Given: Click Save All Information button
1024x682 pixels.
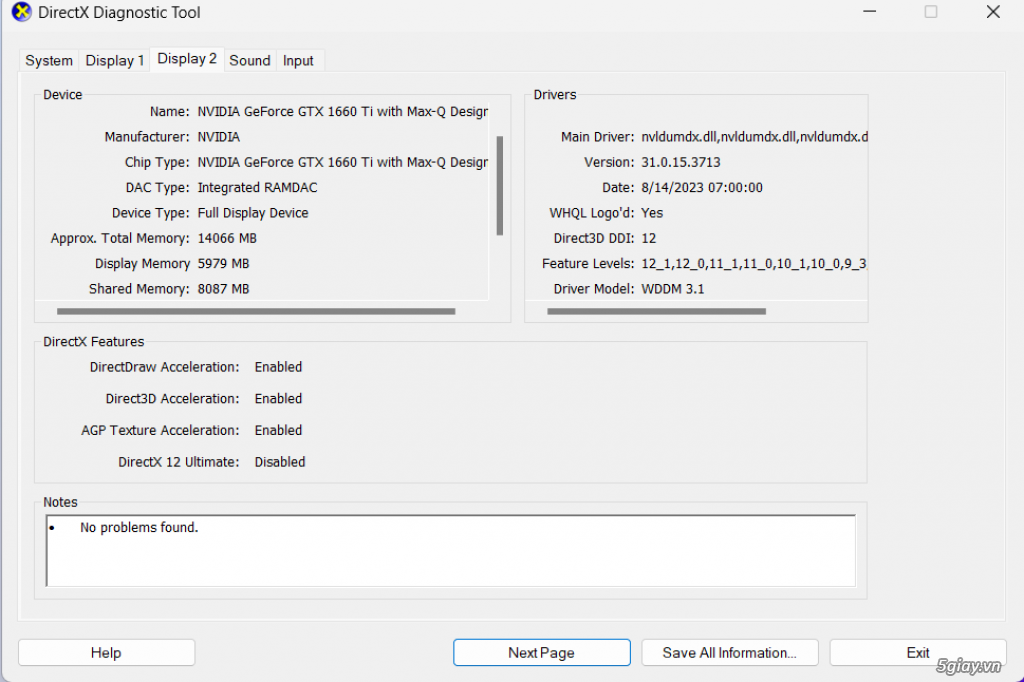Looking at the screenshot, I should pos(729,653).
